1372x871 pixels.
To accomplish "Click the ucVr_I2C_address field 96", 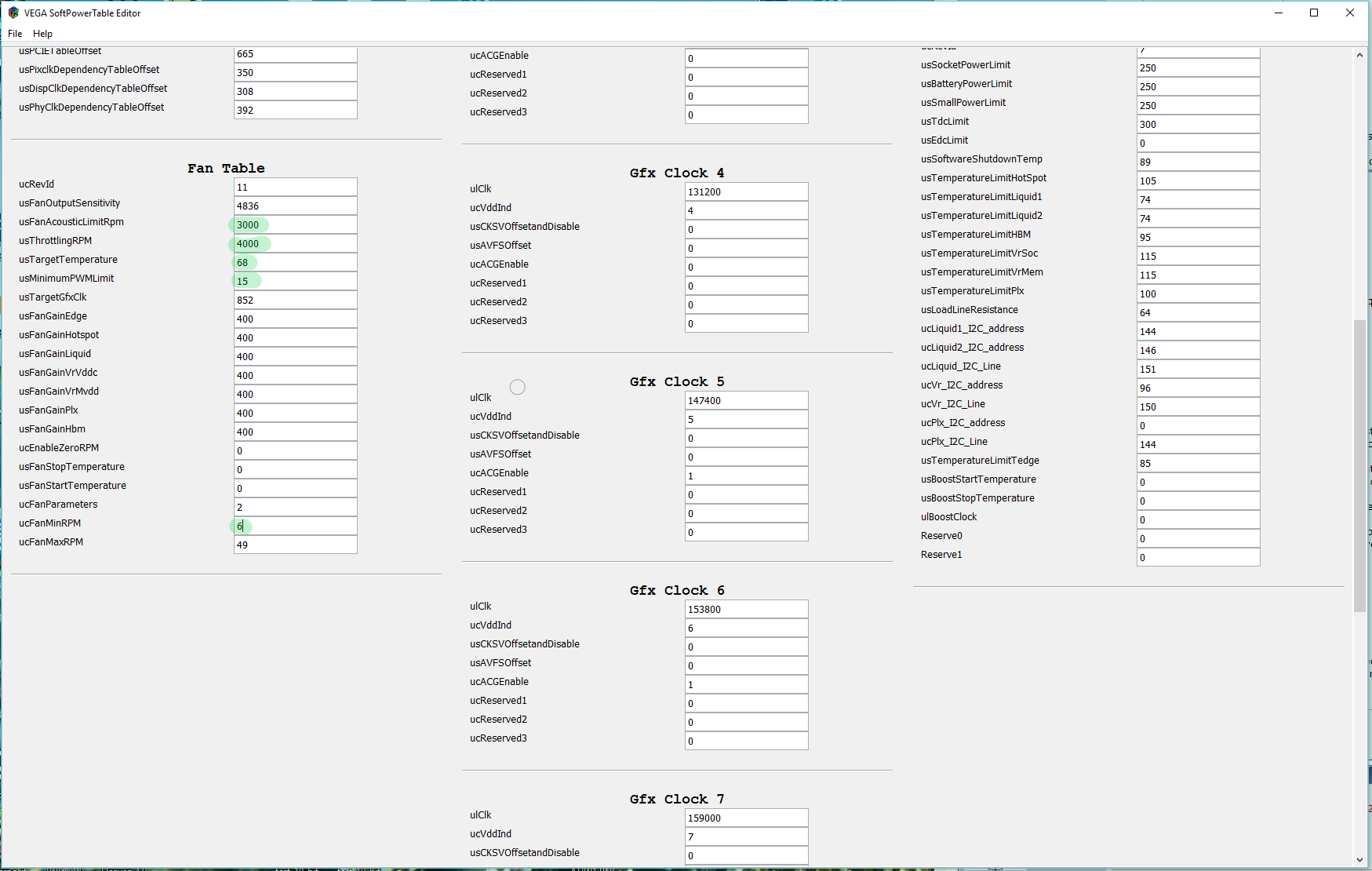I will pyautogui.click(x=1199, y=388).
